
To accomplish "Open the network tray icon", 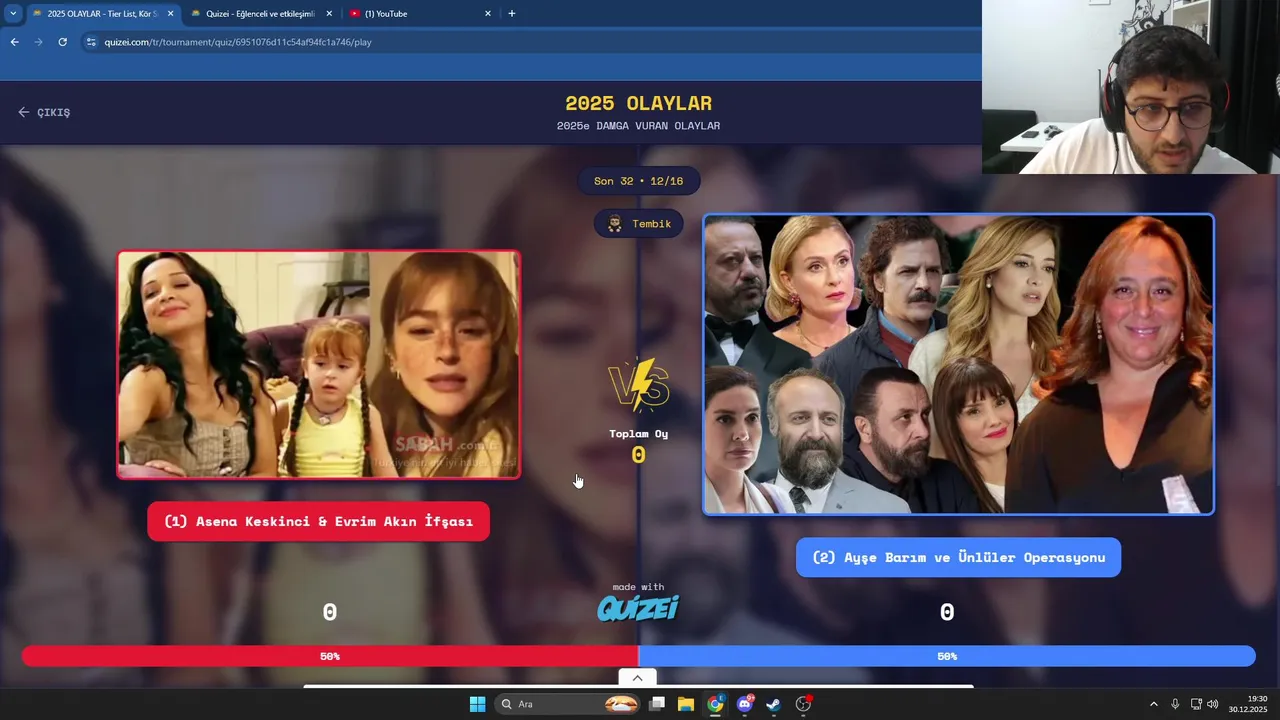I will coord(1196,704).
